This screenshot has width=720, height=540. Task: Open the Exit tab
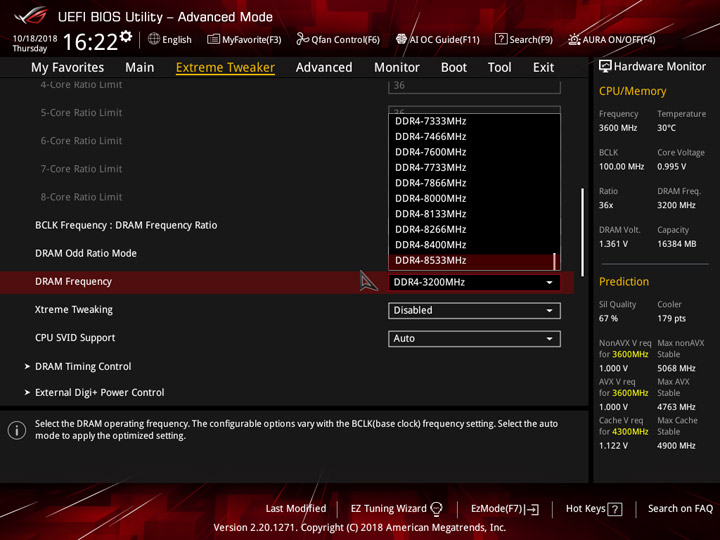coord(543,67)
